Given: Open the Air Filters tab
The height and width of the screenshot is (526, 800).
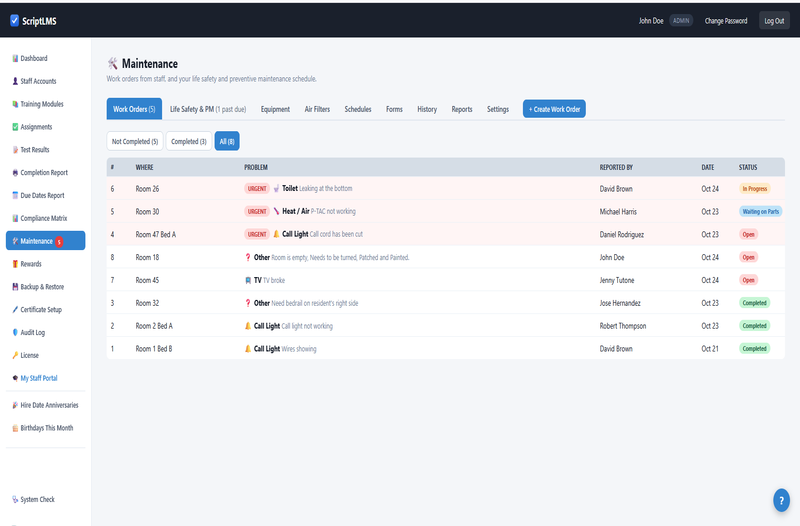Looking at the screenshot, I should click(317, 109).
